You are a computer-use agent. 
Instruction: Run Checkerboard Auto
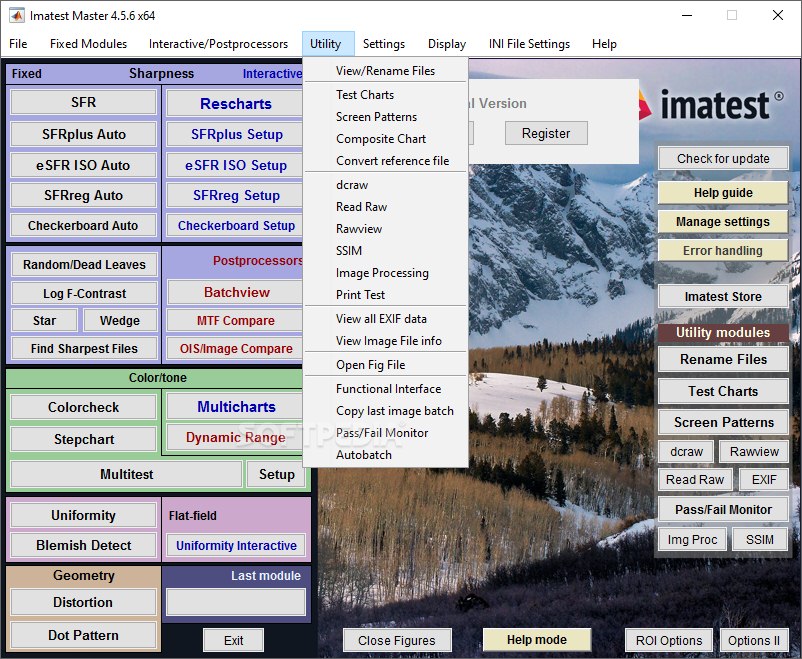point(83,226)
